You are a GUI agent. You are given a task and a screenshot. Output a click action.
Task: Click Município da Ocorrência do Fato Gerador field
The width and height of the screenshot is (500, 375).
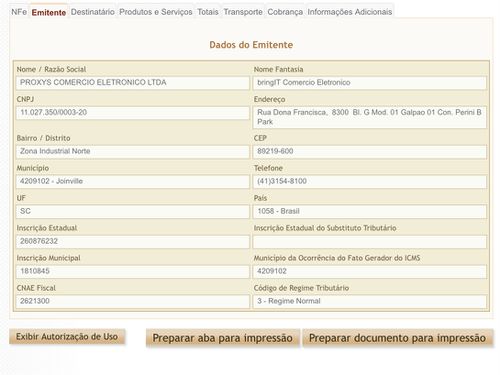(370, 271)
